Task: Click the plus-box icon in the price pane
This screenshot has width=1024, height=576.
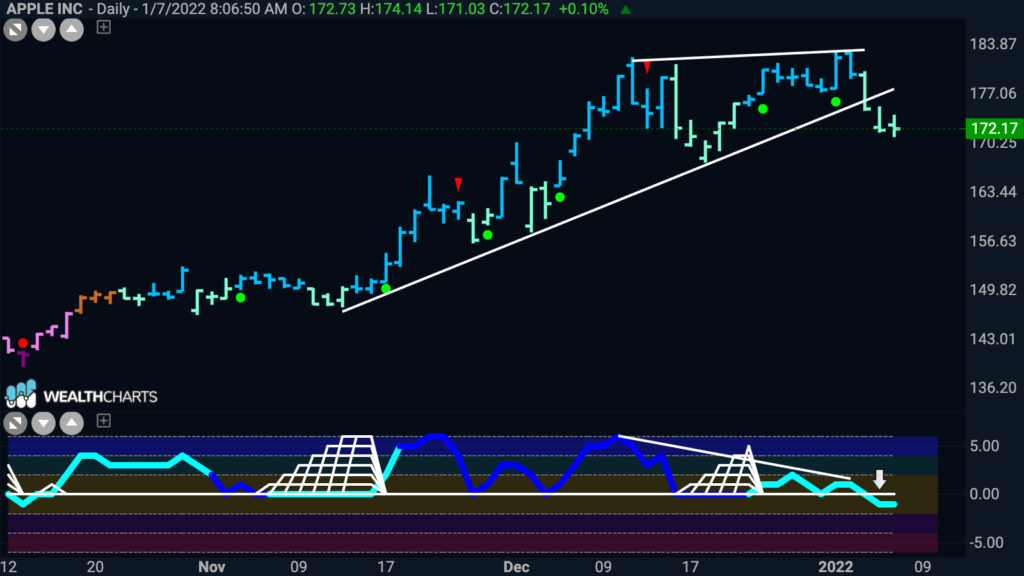Action: click(103, 27)
